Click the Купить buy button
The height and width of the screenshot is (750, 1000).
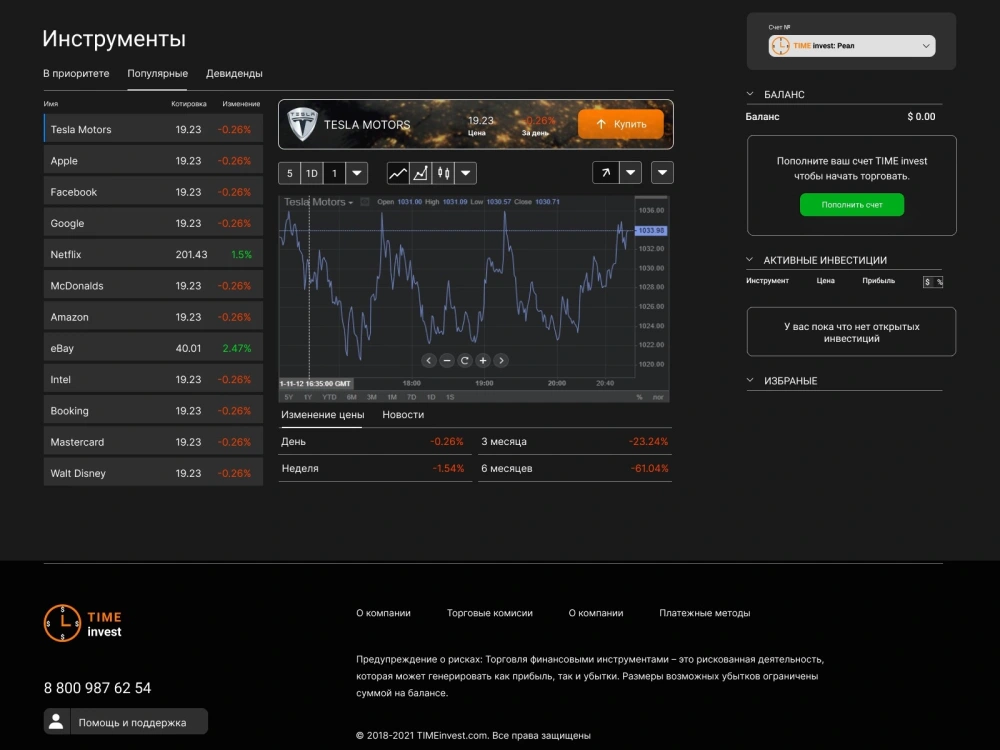tap(621, 124)
